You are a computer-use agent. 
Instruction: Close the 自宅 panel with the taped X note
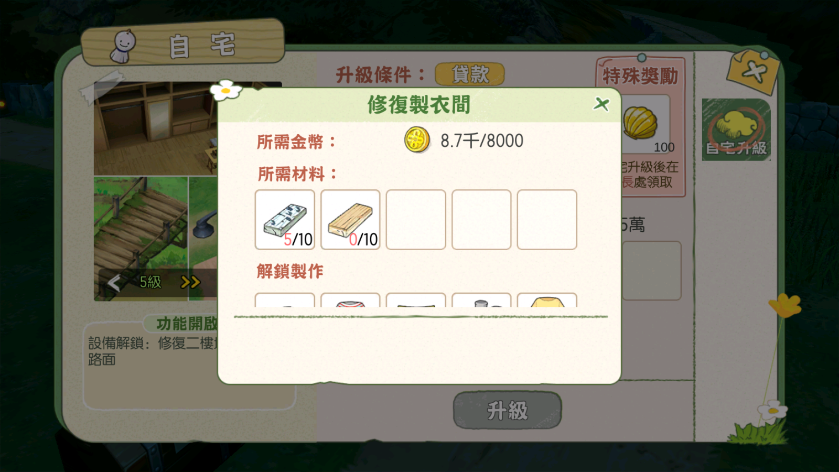753,71
